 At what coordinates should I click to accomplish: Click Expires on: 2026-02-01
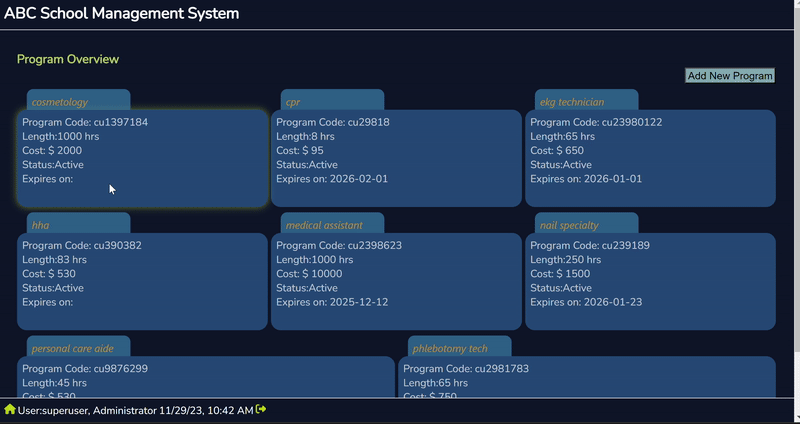[332, 179]
